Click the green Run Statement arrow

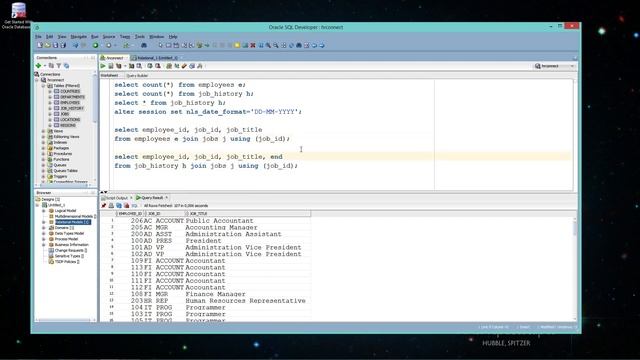(x=103, y=66)
